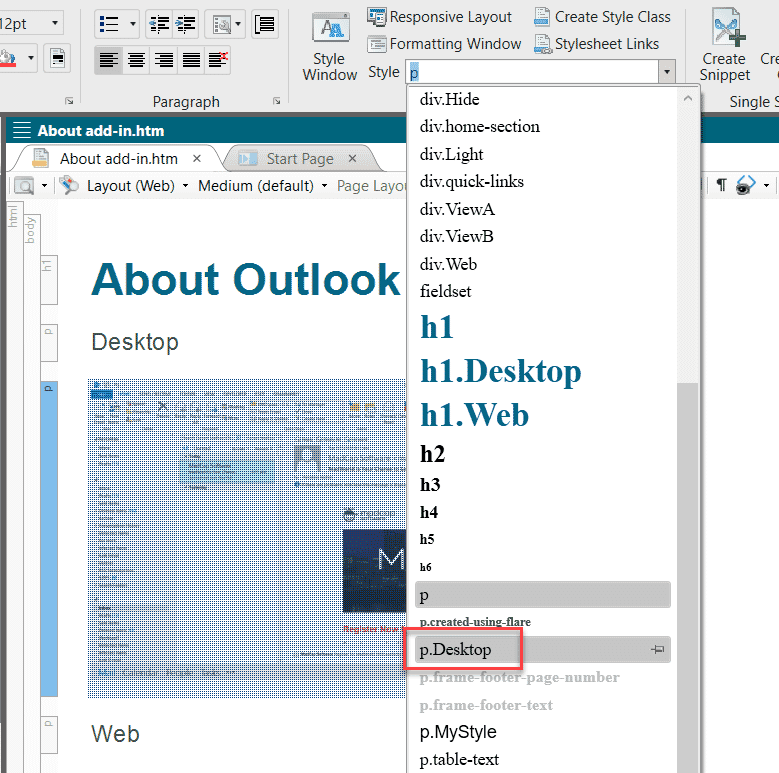
Task: Open Stylesheet Links
Action: (596, 44)
